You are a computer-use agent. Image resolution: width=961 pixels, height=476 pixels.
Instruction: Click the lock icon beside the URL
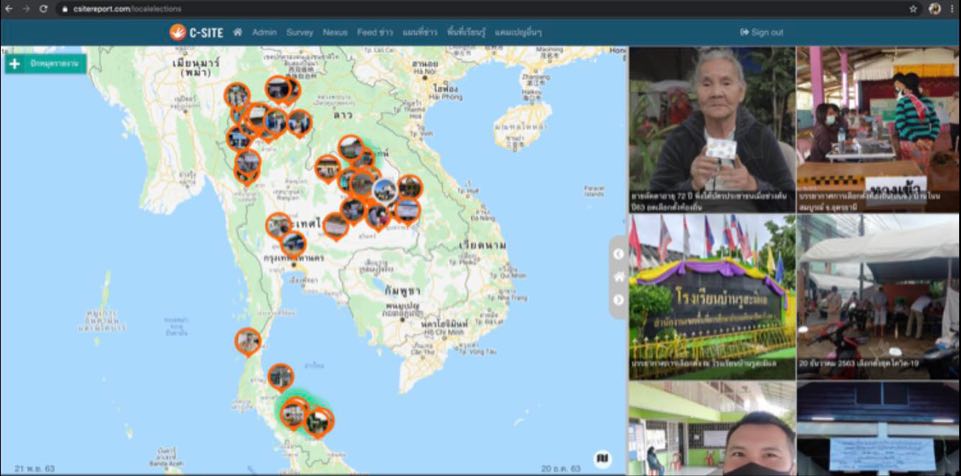pos(65,9)
